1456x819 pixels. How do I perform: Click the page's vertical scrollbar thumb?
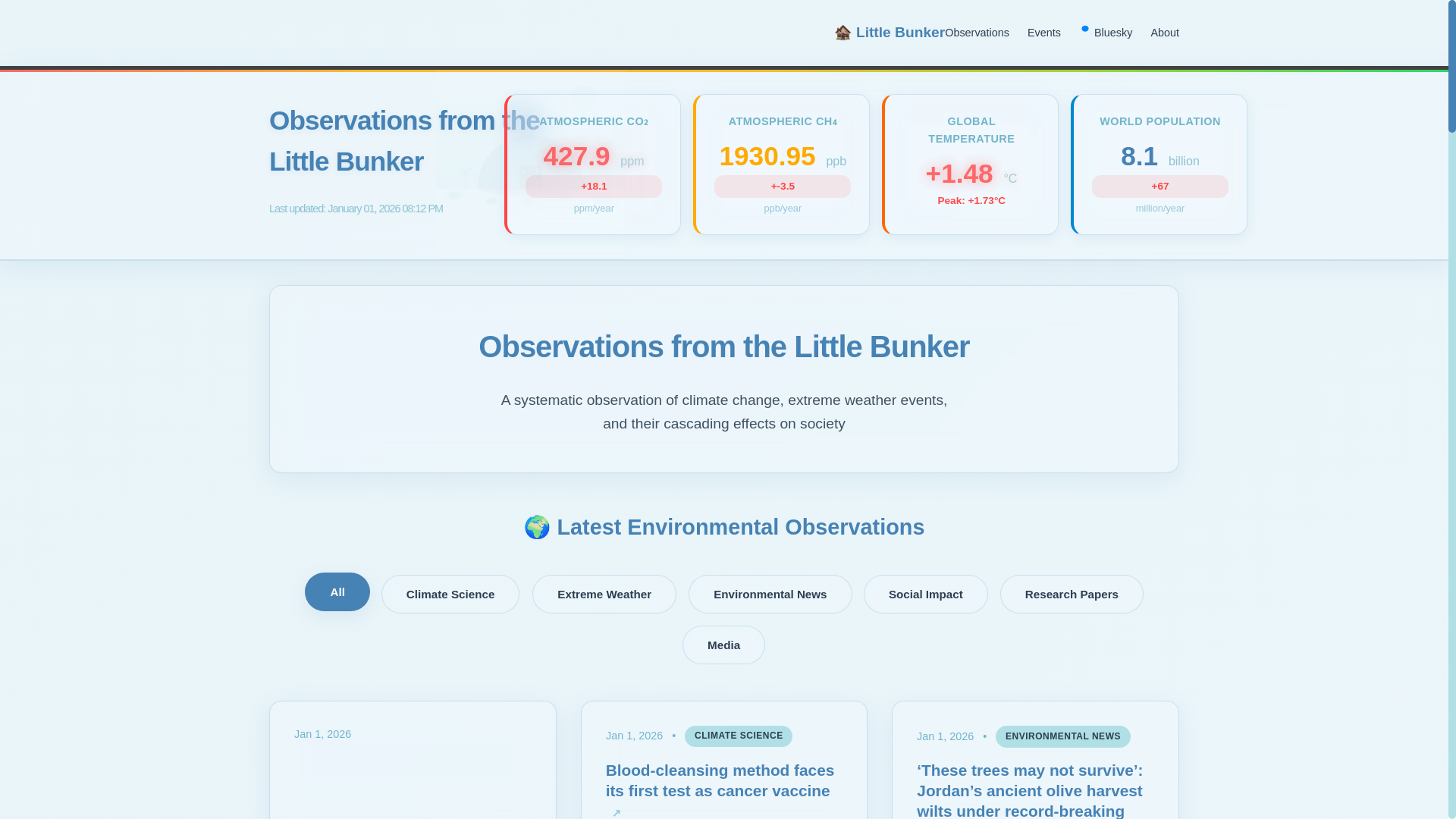1451,67
